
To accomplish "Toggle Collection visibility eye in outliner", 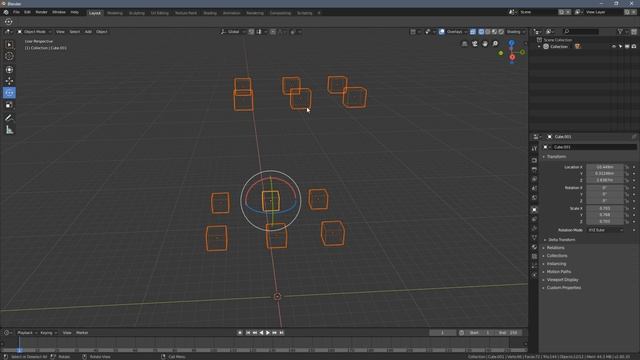I will (x=614, y=47).
